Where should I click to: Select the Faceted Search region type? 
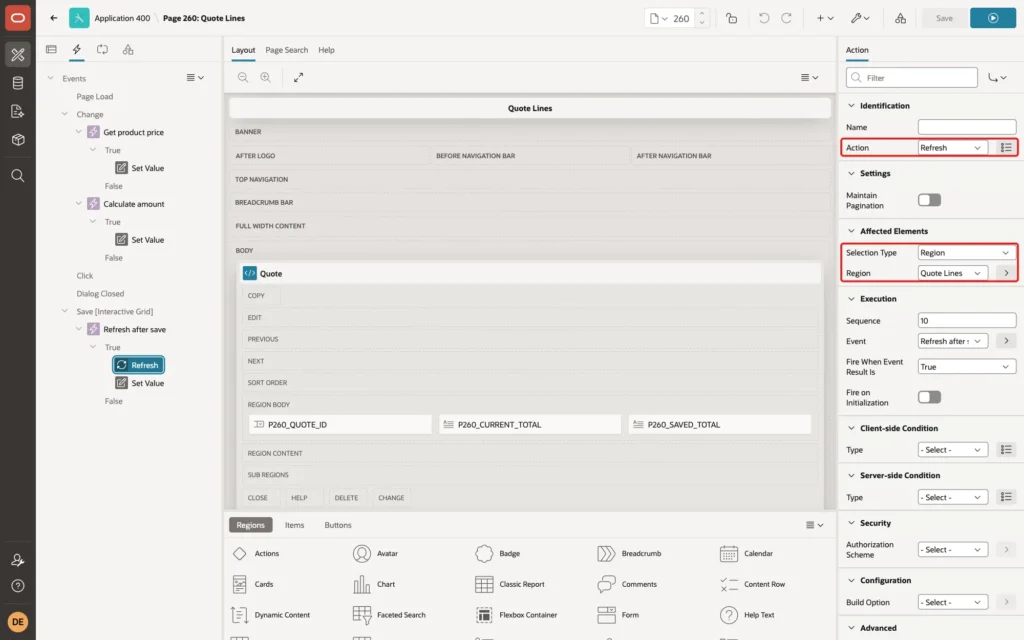coord(389,615)
